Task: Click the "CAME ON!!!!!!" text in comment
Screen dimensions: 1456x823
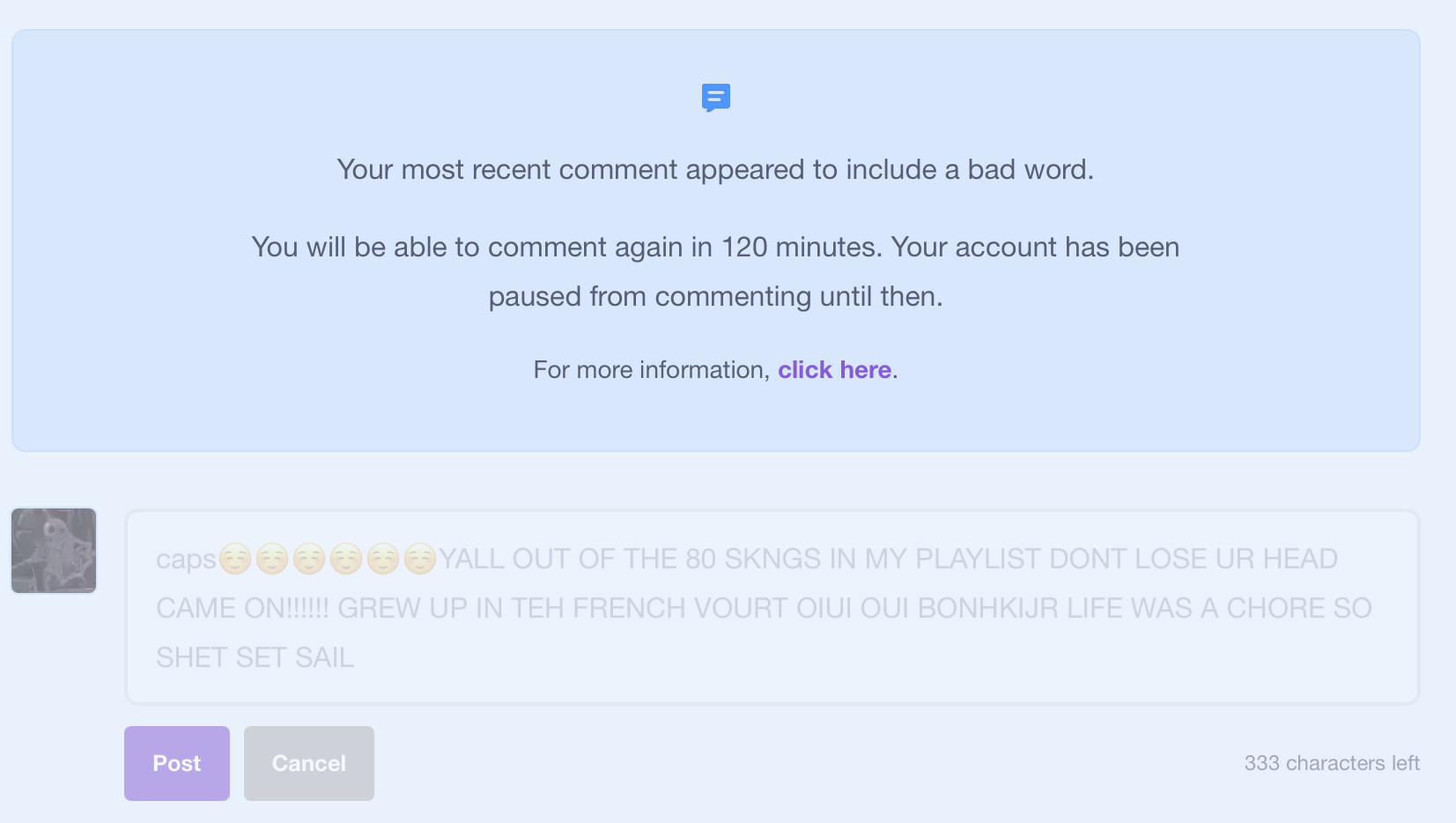Action: pos(242,608)
